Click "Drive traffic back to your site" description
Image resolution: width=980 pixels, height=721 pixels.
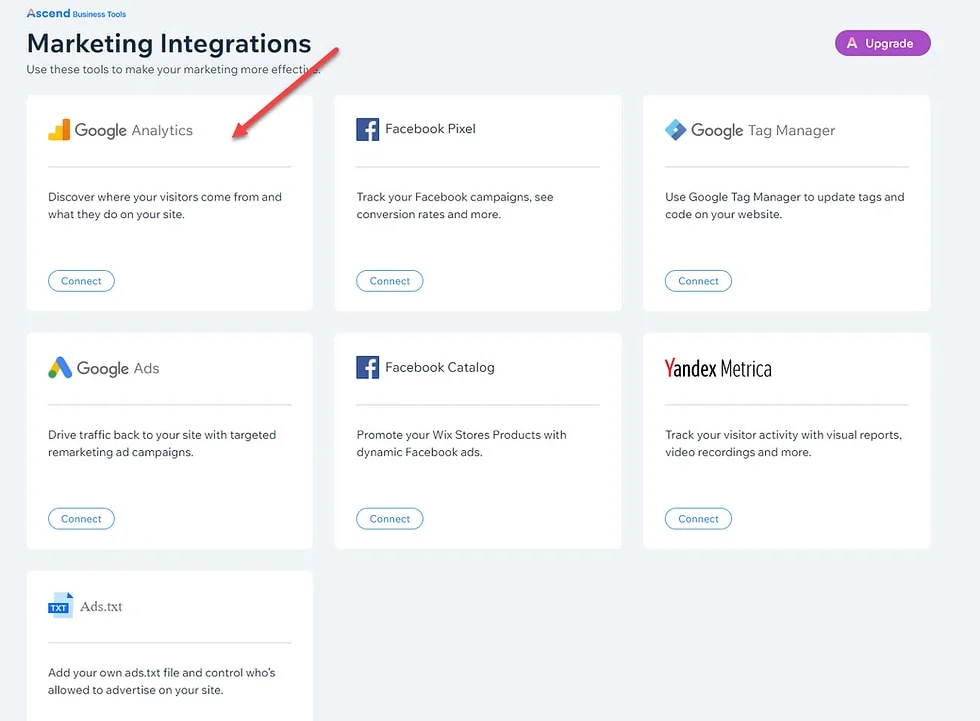(162, 444)
